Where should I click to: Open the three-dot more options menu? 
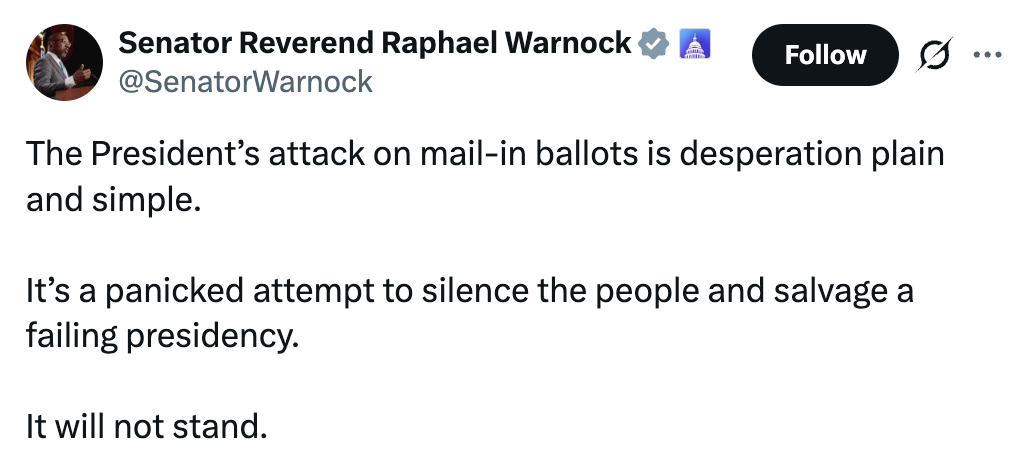(x=986, y=55)
